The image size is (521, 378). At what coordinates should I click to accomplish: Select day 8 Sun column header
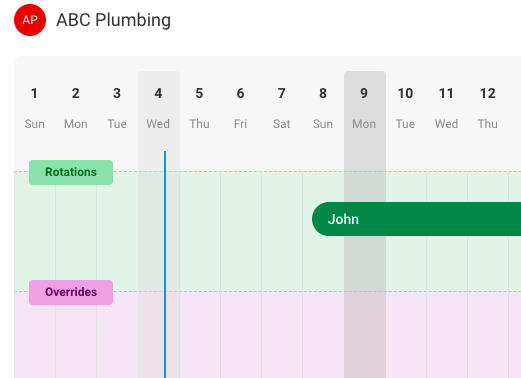[x=323, y=107]
